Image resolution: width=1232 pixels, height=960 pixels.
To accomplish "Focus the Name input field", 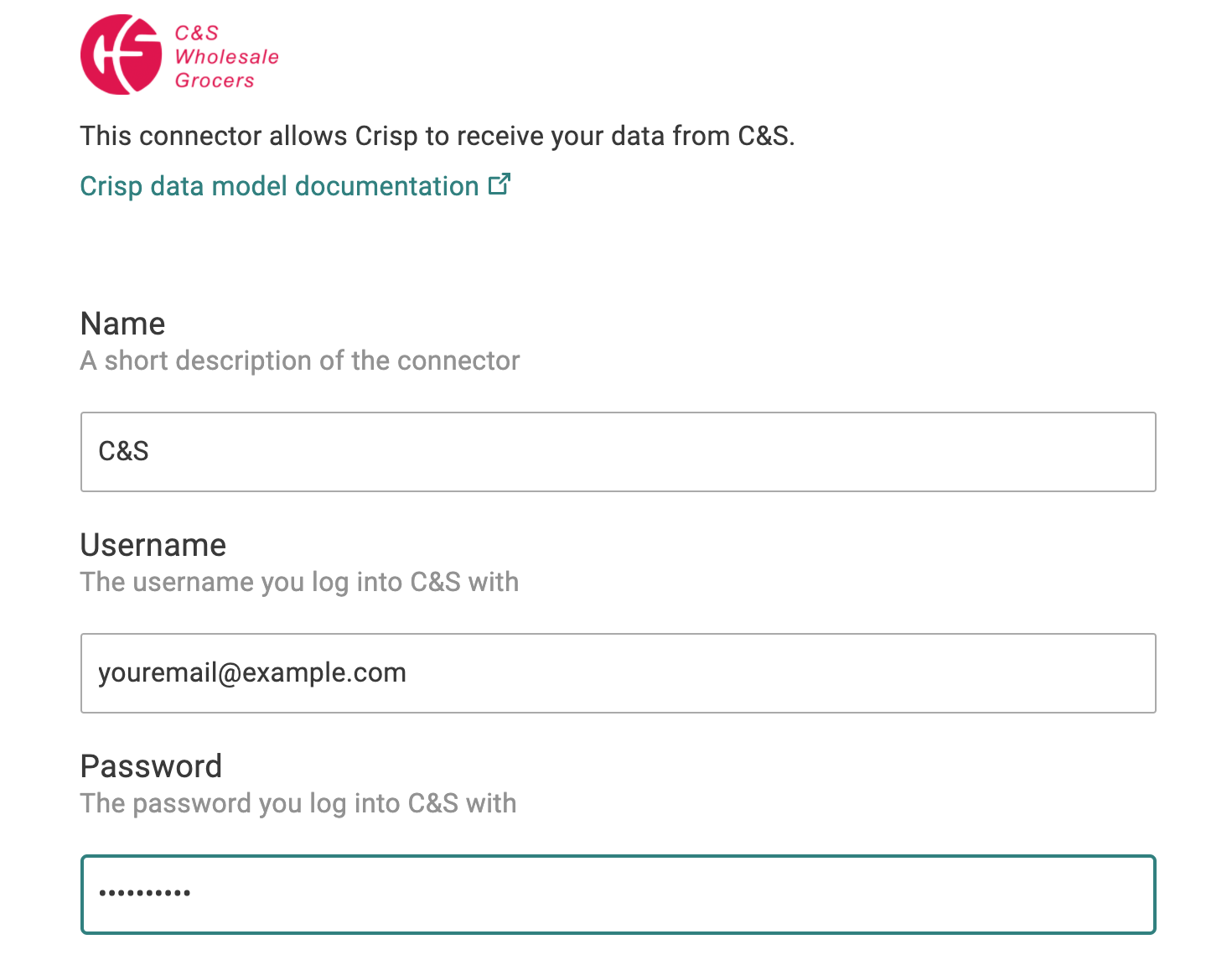I will coord(619,452).
